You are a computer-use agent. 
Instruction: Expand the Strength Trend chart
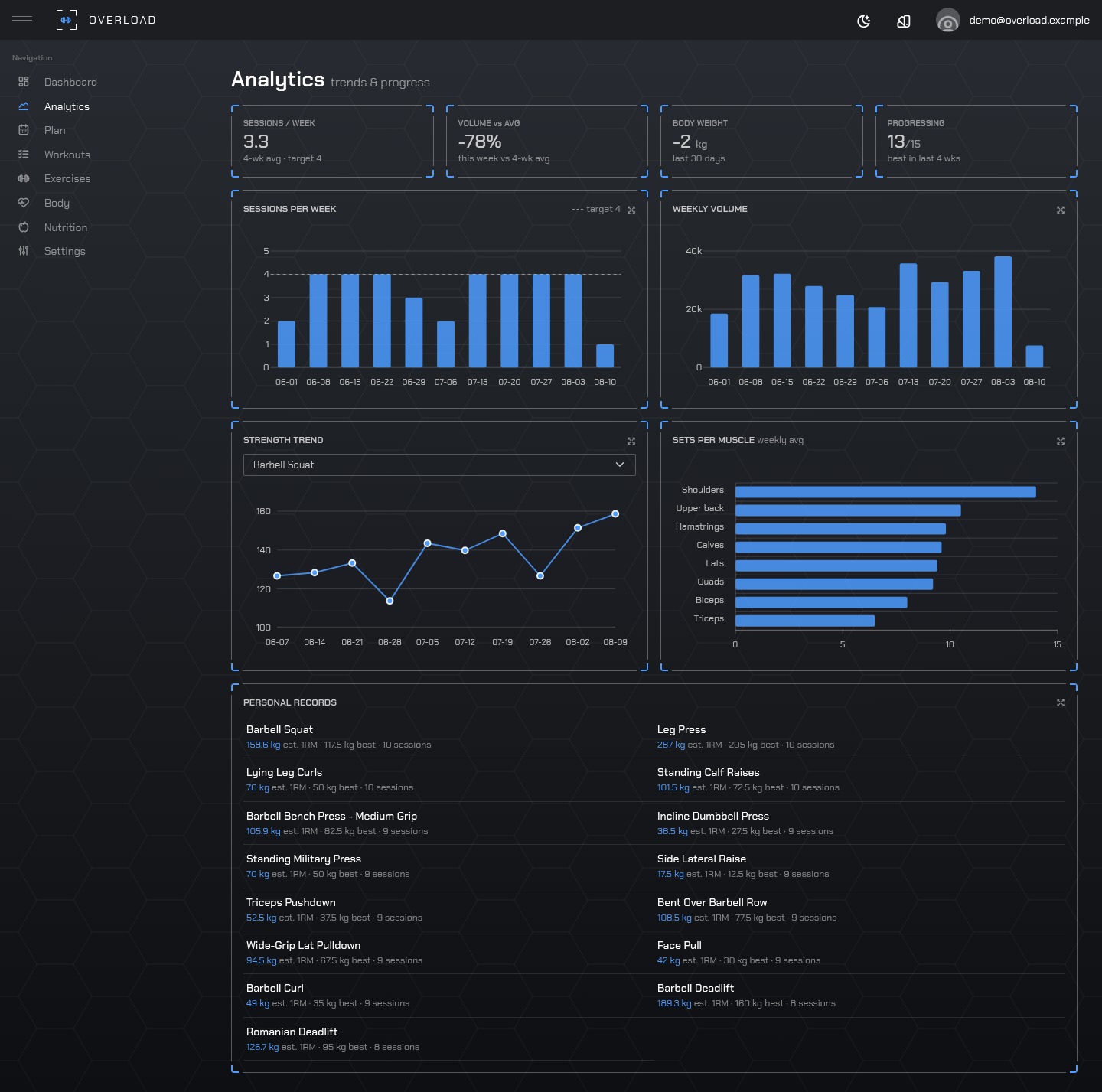[x=631, y=441]
